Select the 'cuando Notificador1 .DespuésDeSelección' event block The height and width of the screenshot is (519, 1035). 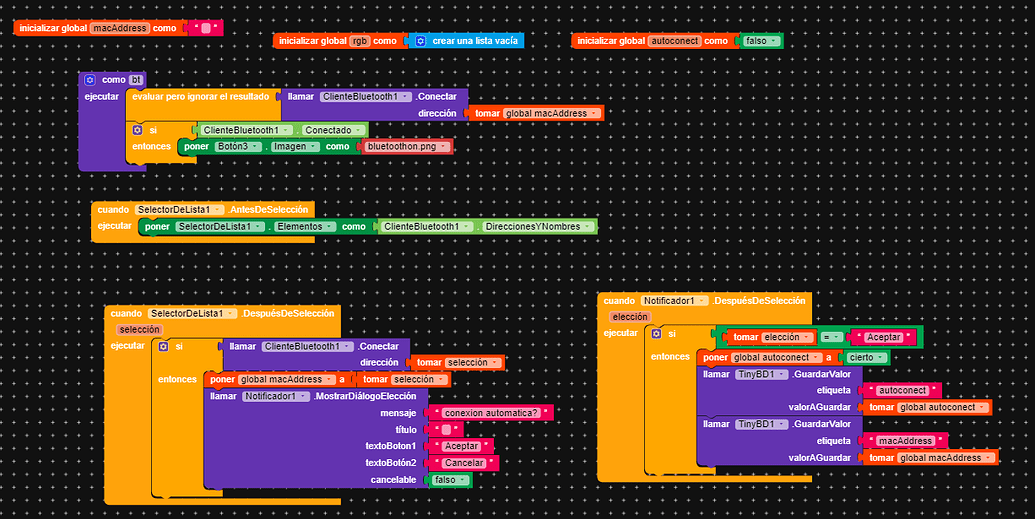click(x=704, y=300)
